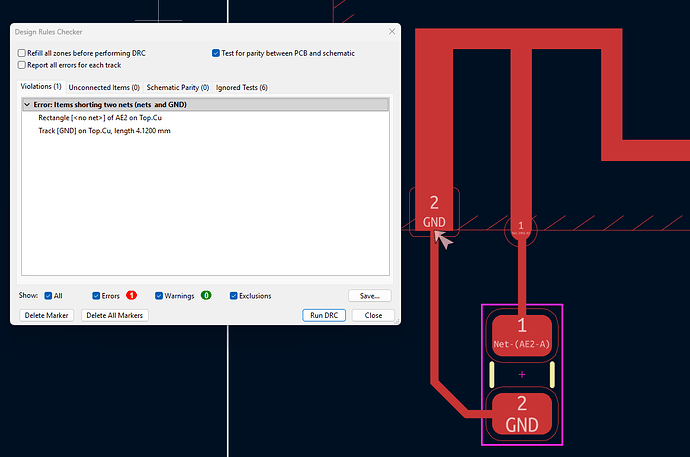Viewport: 690px width, 457px height.
Task: Enable Refill all zones before performing DRC
Action: pos(22,52)
